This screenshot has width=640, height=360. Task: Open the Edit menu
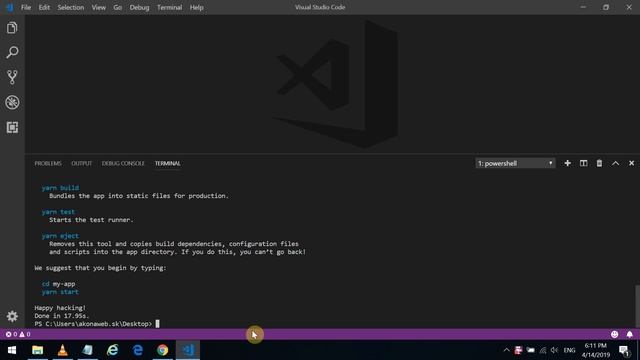[x=44, y=7]
